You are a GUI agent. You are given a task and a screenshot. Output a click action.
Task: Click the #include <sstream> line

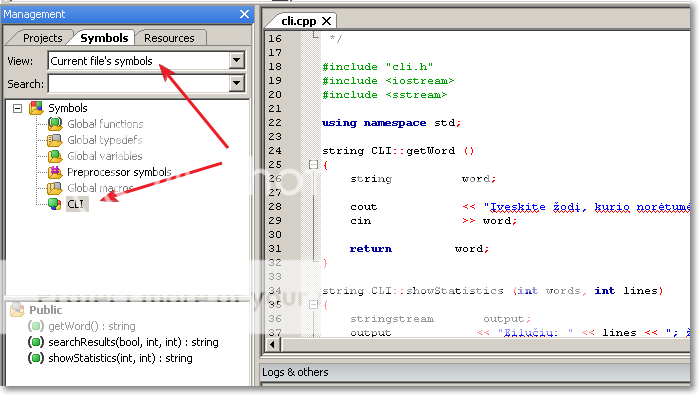pyautogui.click(x=384, y=95)
